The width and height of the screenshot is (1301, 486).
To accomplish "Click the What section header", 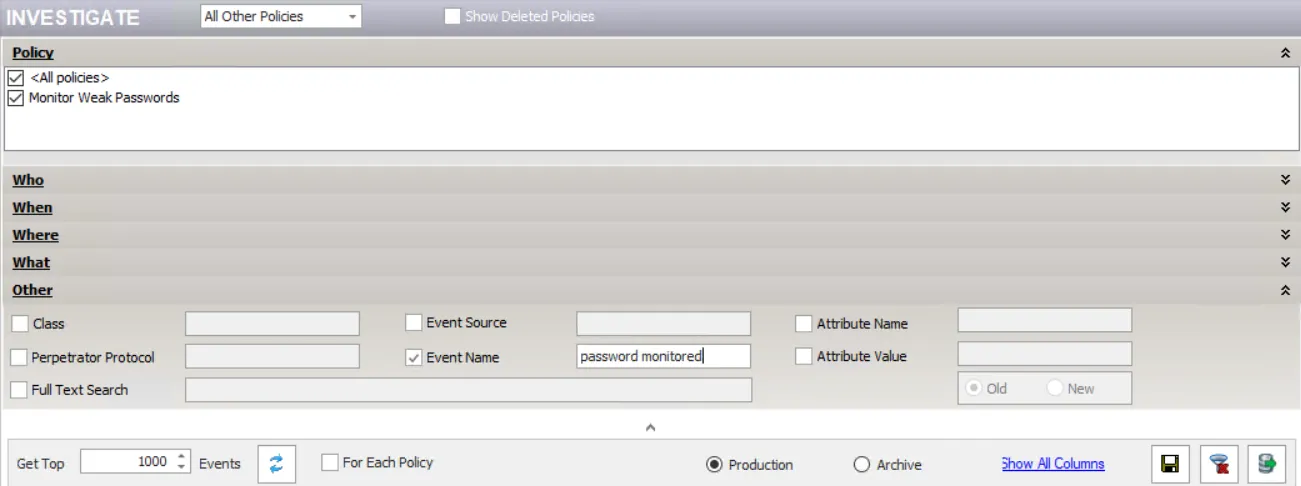I will 31,263.
